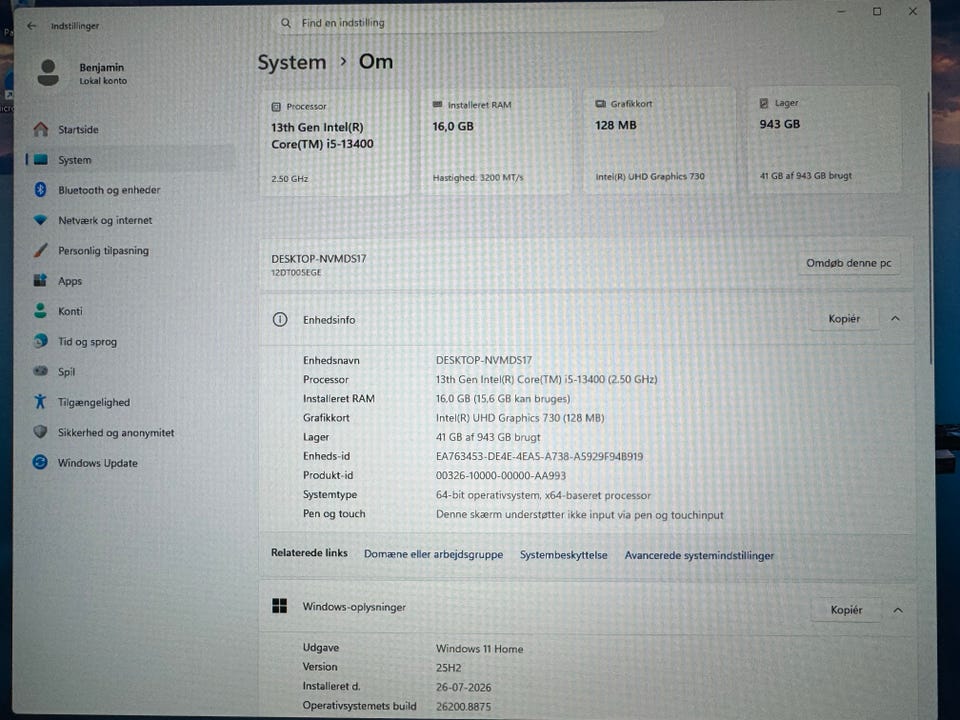Click the Windows logo beside Windows-oplysninger
Screen dimensions: 960x720
[280, 606]
